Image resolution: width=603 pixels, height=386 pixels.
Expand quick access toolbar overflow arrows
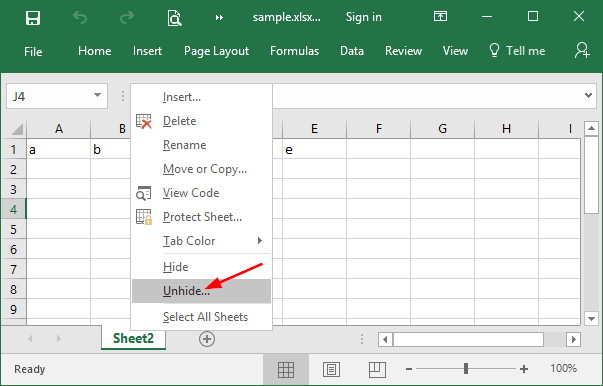click(219, 18)
